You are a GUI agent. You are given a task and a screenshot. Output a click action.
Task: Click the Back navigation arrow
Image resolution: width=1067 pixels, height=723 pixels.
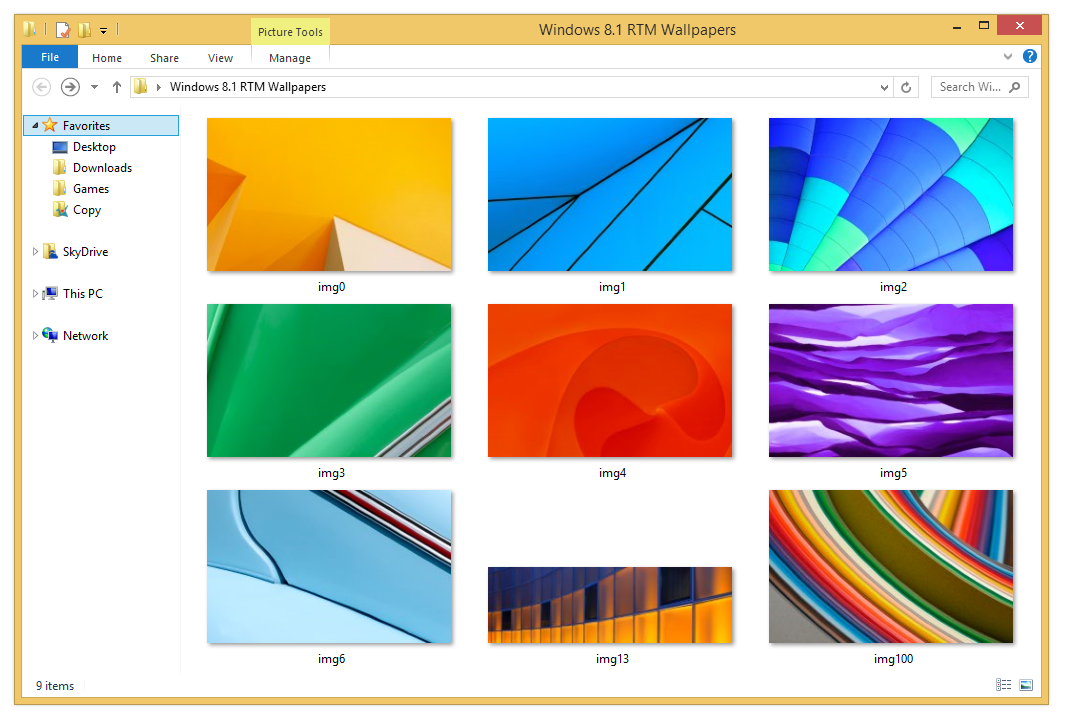[41, 87]
